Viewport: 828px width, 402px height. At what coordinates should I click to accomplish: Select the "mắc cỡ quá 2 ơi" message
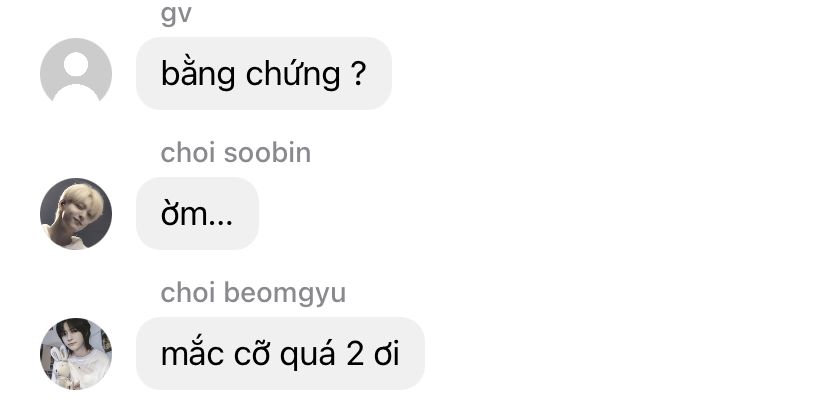[x=280, y=353]
